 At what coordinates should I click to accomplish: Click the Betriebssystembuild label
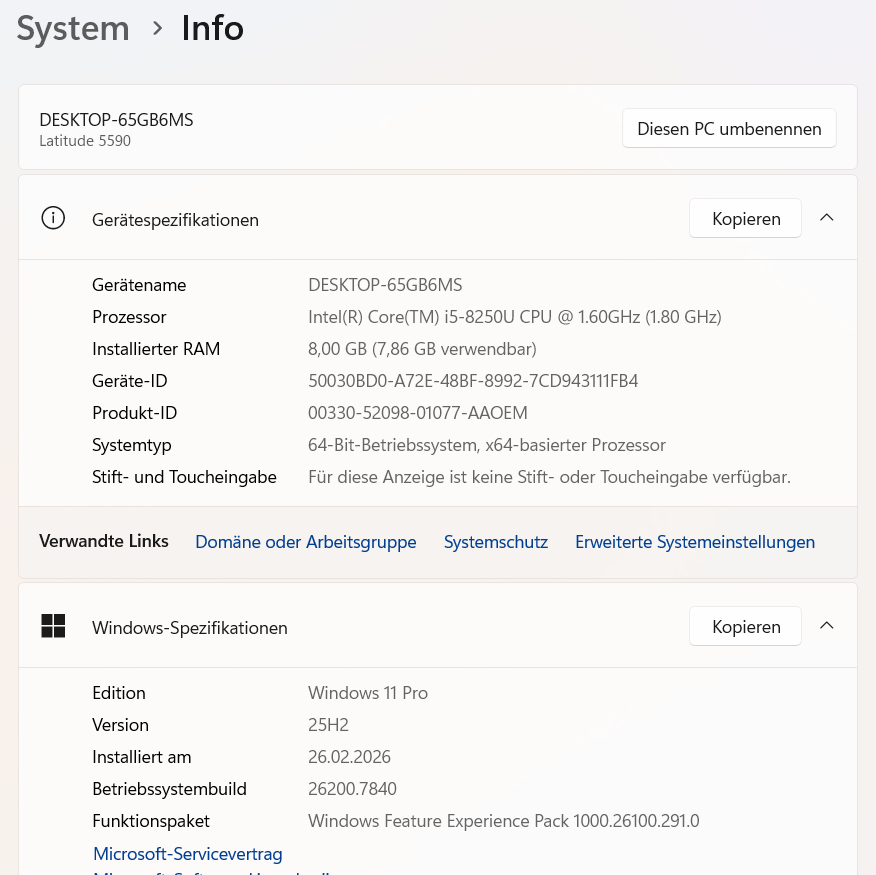(169, 789)
